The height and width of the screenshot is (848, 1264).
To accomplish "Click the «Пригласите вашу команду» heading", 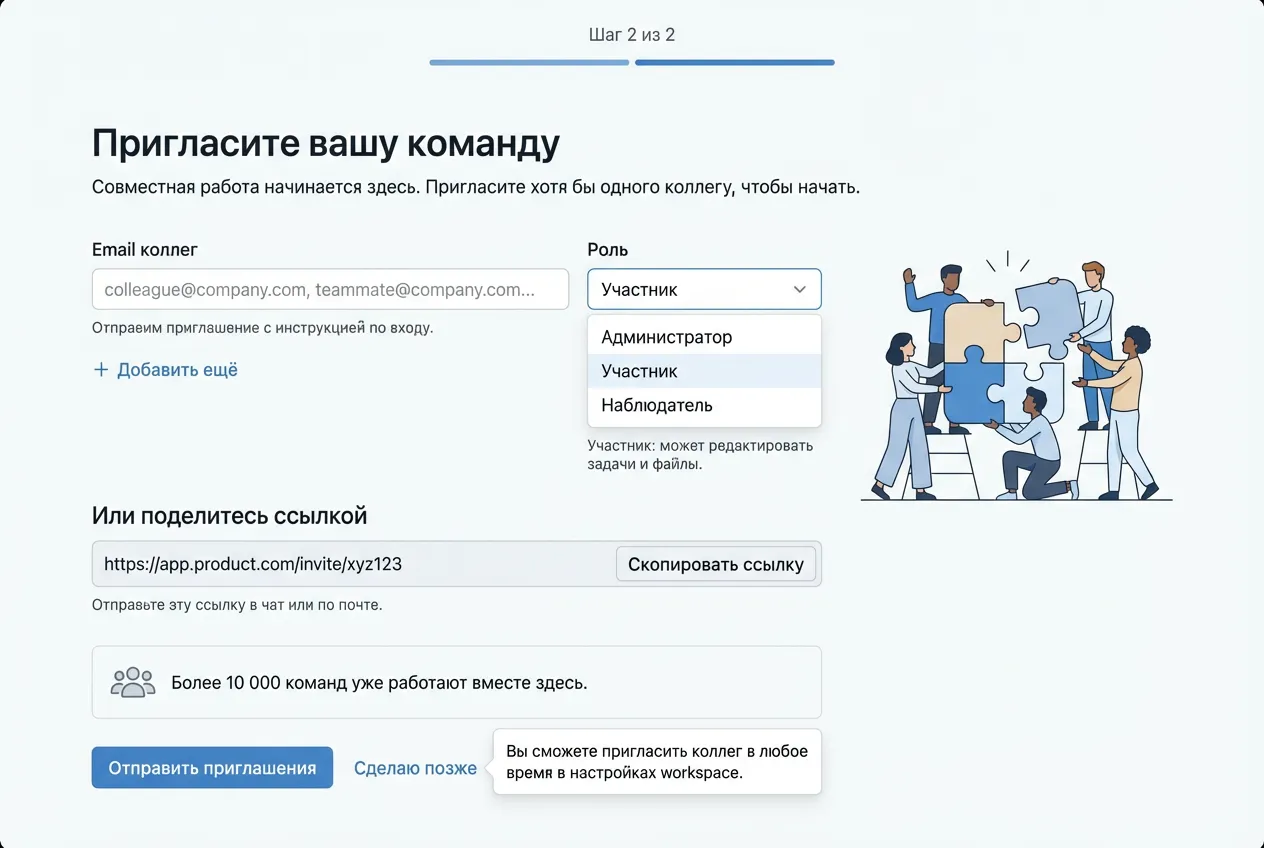I will (x=325, y=144).
